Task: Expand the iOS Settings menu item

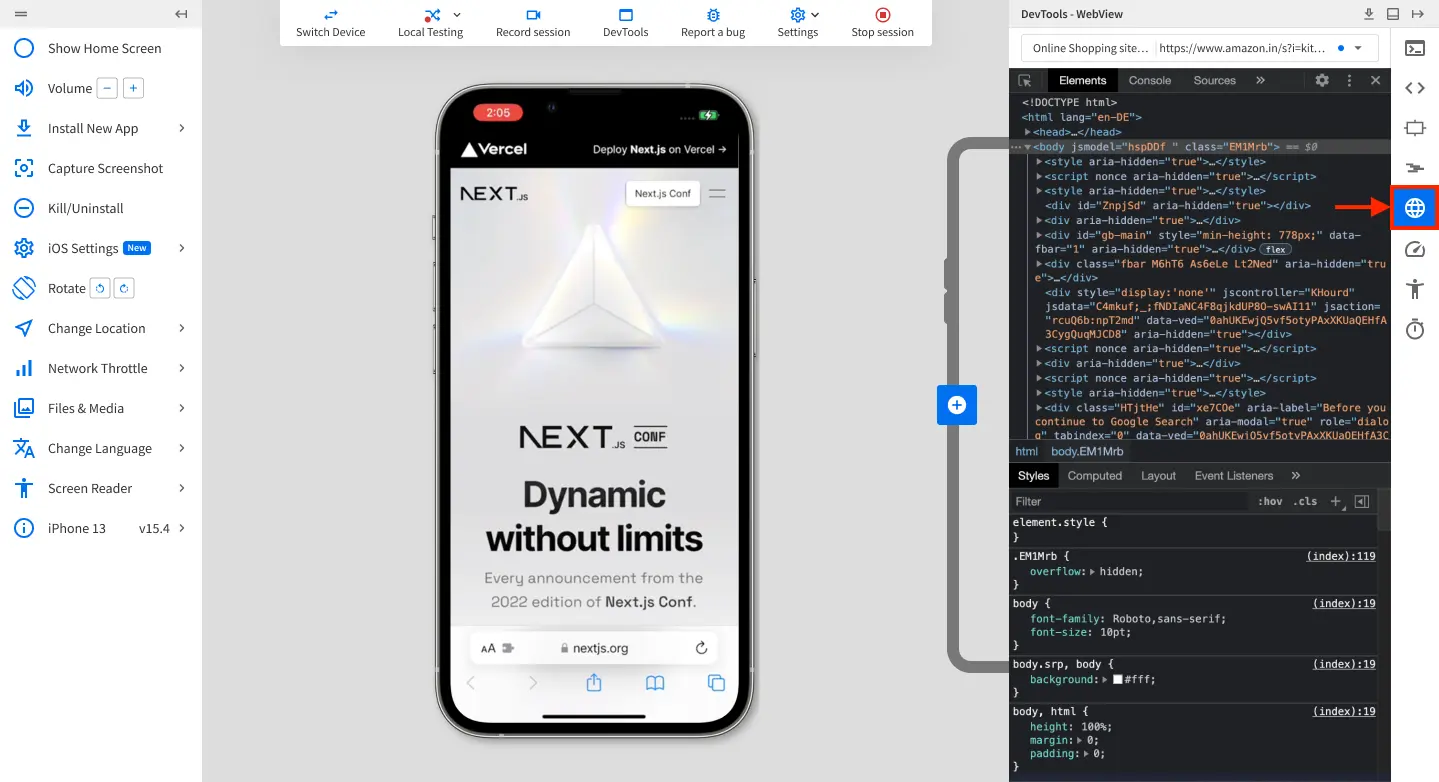Action: (x=98, y=248)
